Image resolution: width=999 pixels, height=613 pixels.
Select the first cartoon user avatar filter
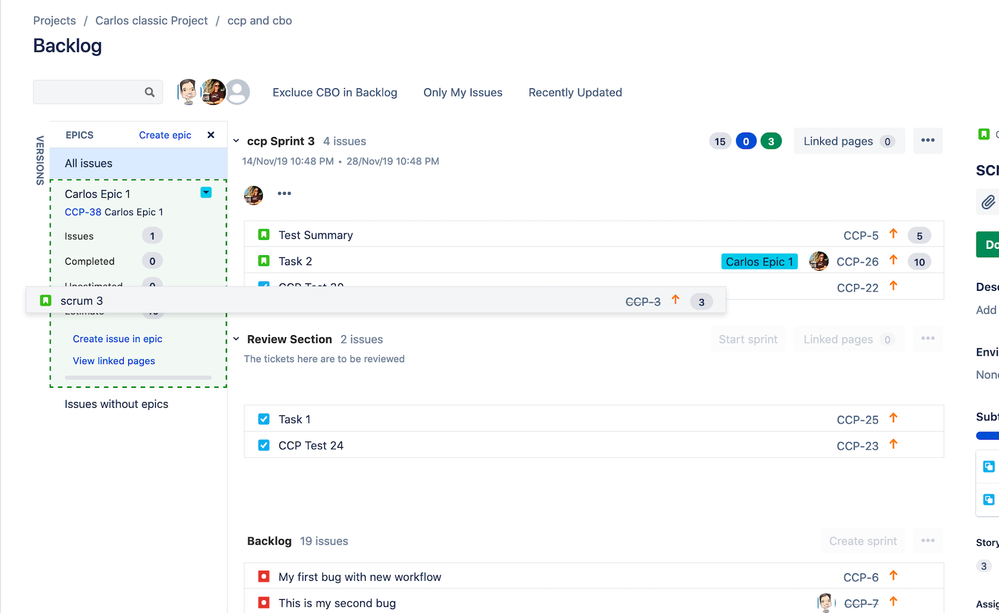coord(187,92)
